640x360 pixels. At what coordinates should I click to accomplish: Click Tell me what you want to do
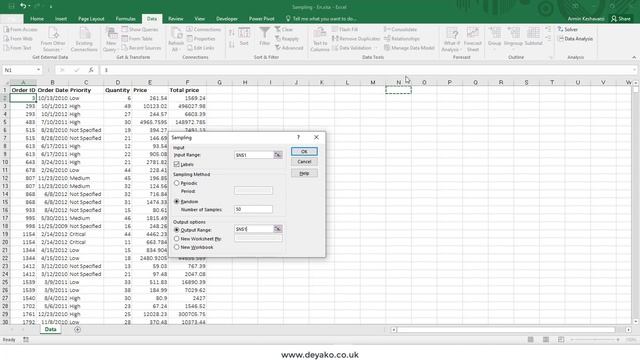[321, 19]
